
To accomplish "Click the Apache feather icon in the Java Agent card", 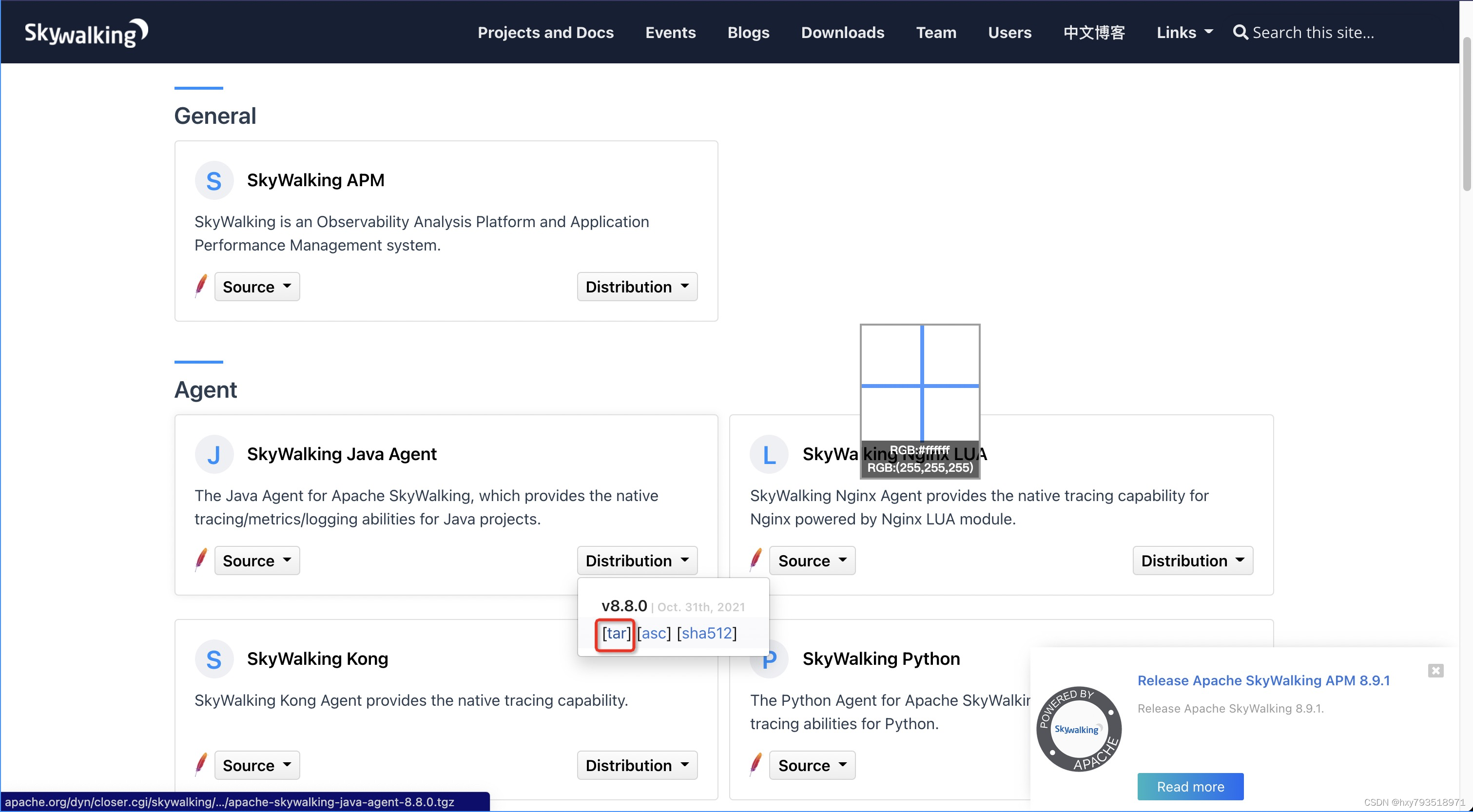I will pos(201,560).
